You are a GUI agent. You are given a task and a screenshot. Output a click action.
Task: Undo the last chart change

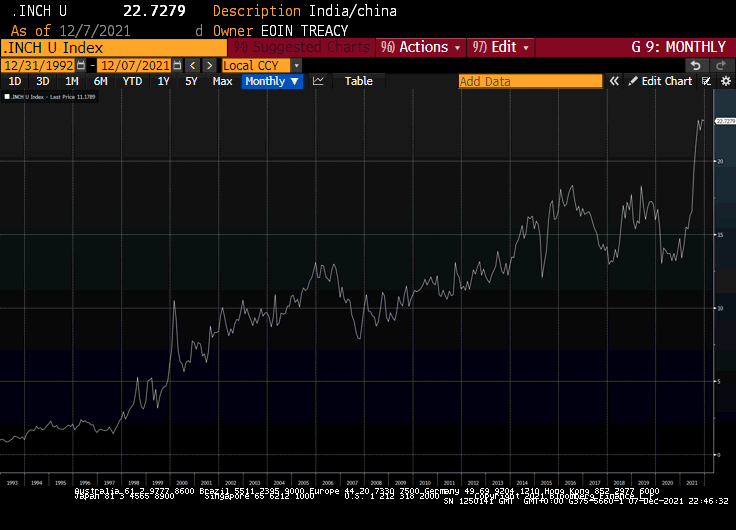696,65
